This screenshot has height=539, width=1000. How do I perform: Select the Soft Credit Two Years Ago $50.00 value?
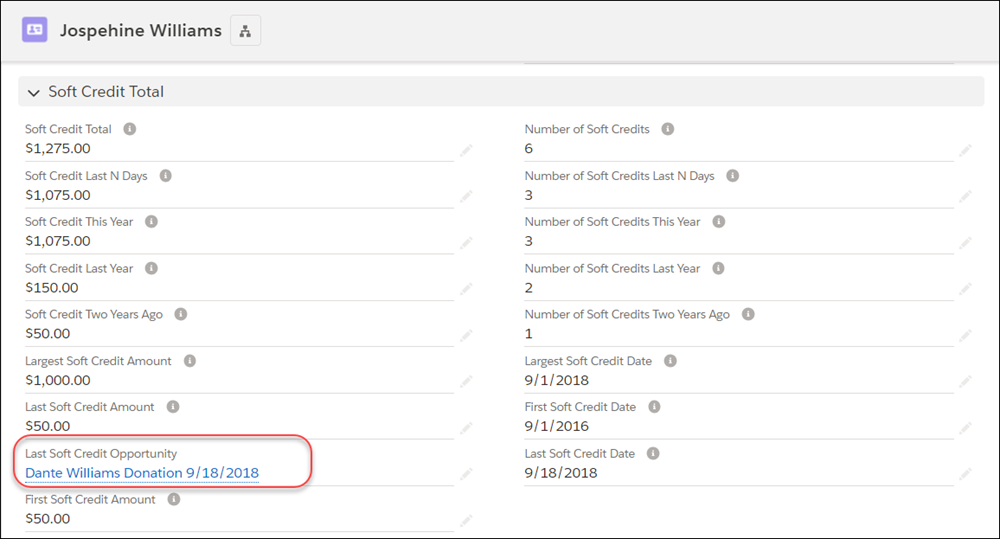pos(48,334)
